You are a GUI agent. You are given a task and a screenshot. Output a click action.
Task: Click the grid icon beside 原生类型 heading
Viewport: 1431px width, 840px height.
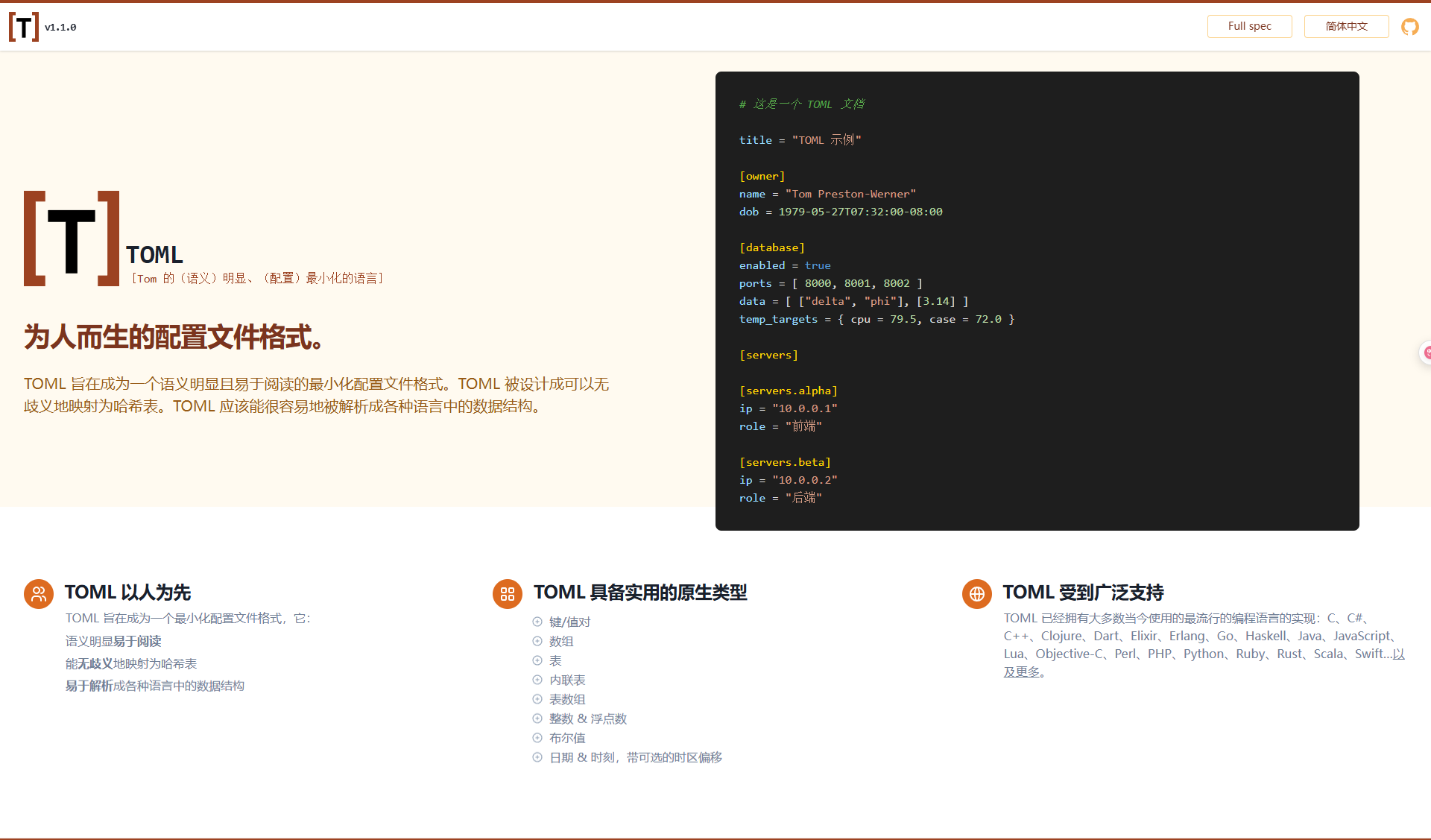(x=508, y=594)
